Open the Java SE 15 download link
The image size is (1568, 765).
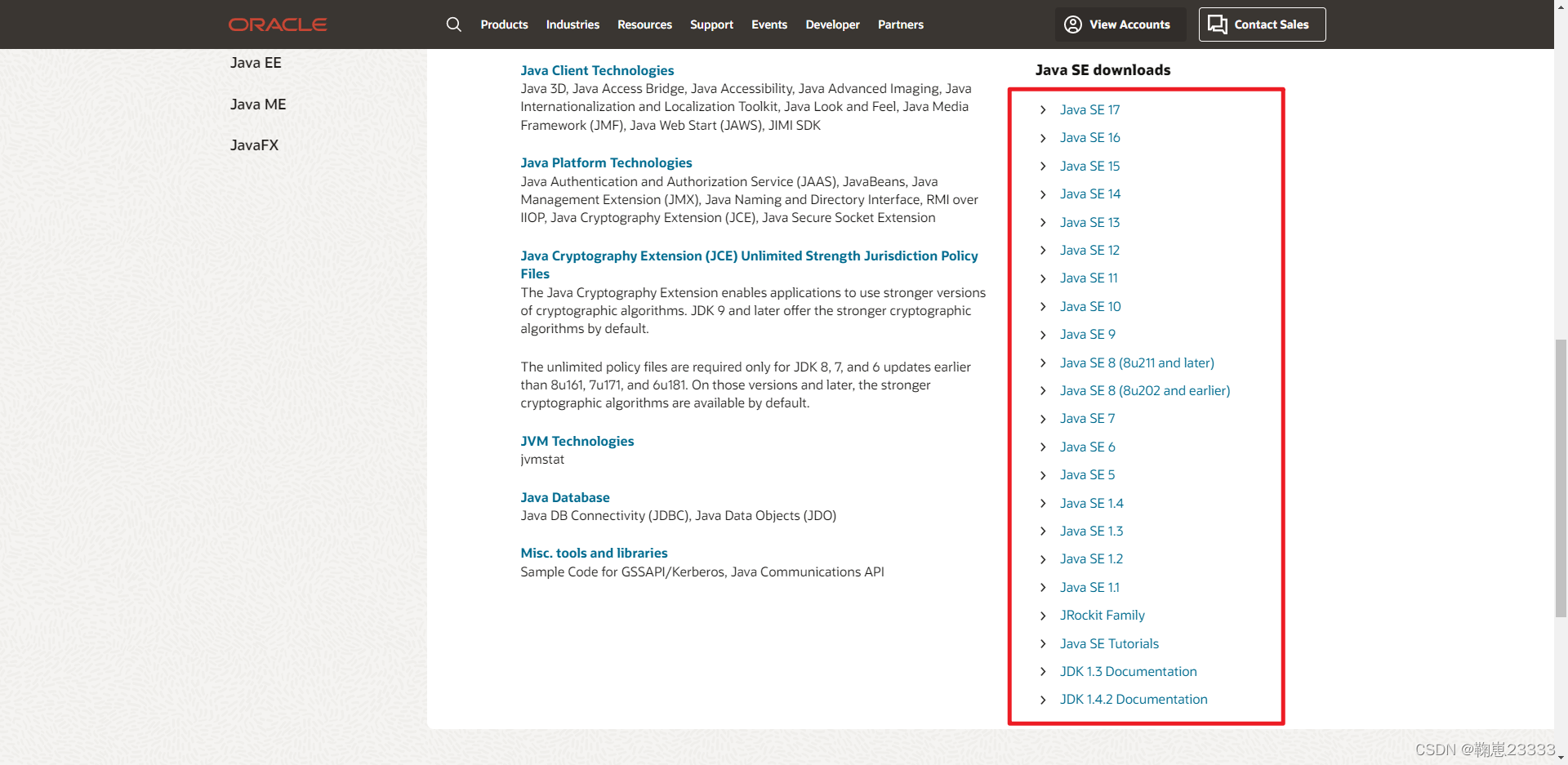pos(1089,166)
